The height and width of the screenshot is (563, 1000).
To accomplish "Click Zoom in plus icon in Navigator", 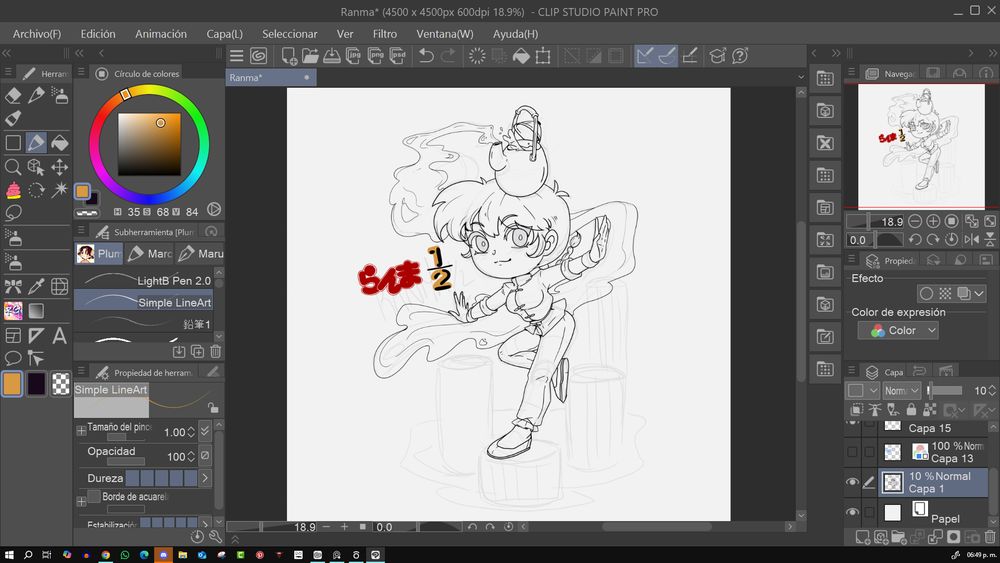I will point(933,221).
